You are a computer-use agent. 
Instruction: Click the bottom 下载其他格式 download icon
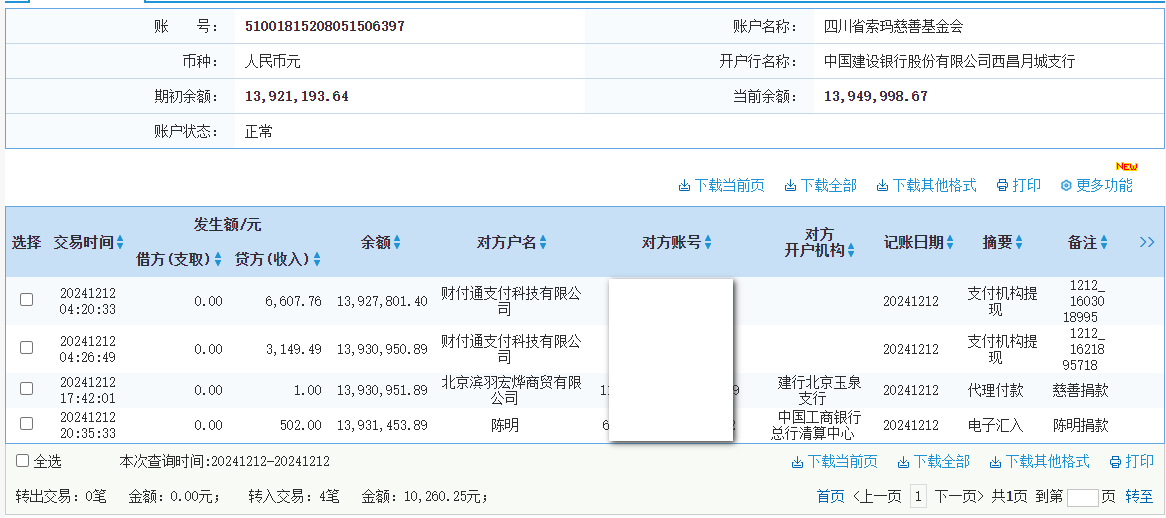click(996, 462)
